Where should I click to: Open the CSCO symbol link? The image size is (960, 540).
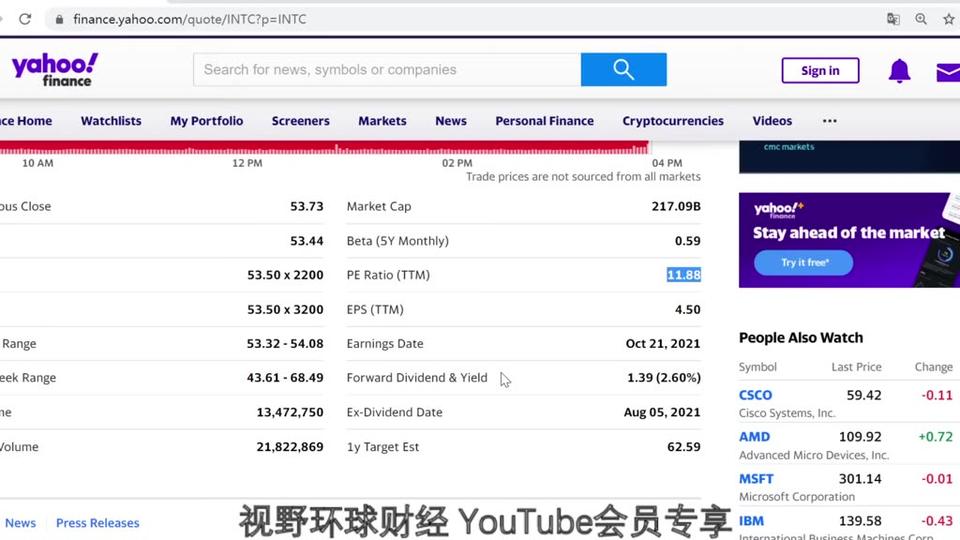(x=755, y=395)
